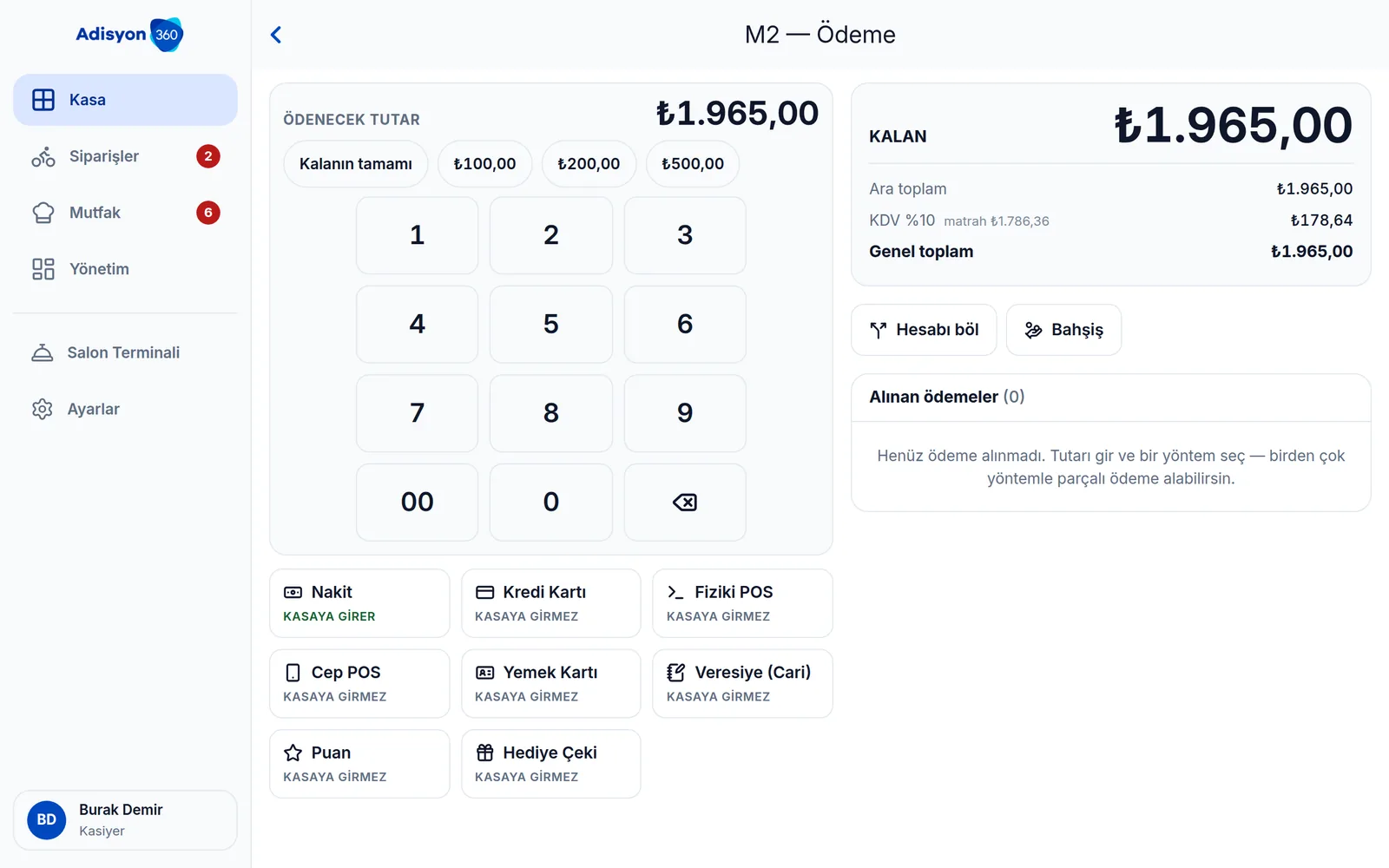Tap keypad digit 8
Viewport: 1389px width, 868px height.
click(551, 413)
